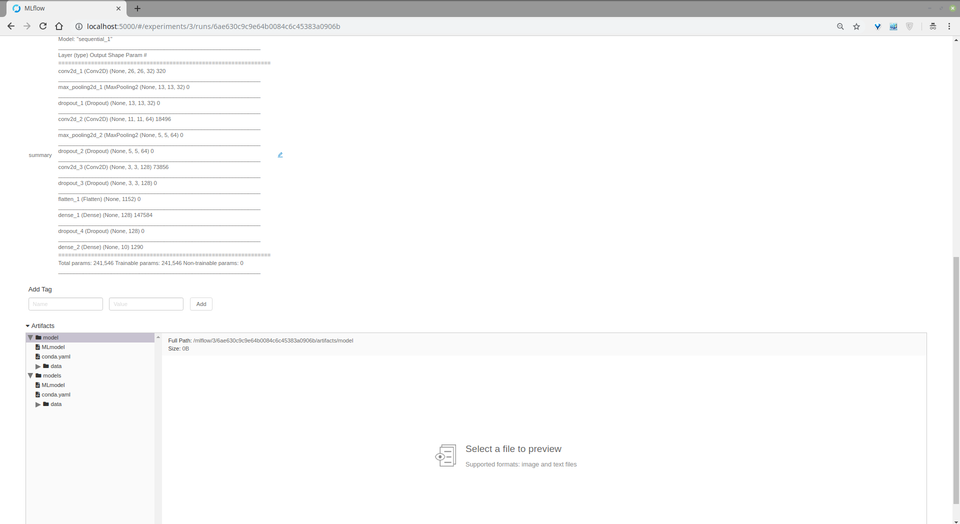This screenshot has height=524, width=960.
Task: Click the file preview placeholder icon
Action: pos(446,455)
